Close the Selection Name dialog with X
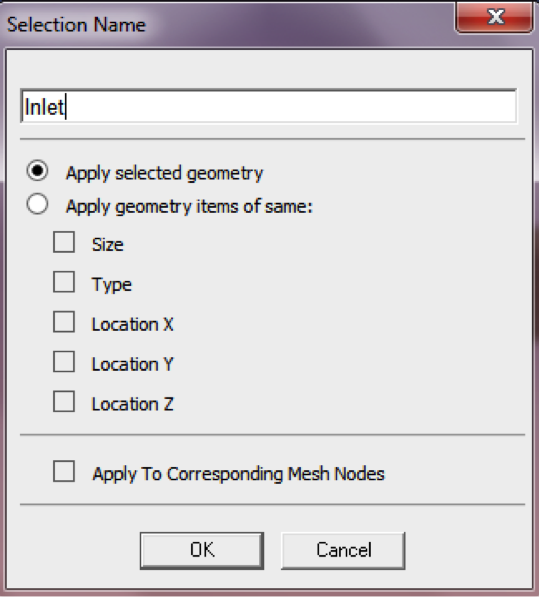The width and height of the screenshot is (539, 597). coord(494,17)
